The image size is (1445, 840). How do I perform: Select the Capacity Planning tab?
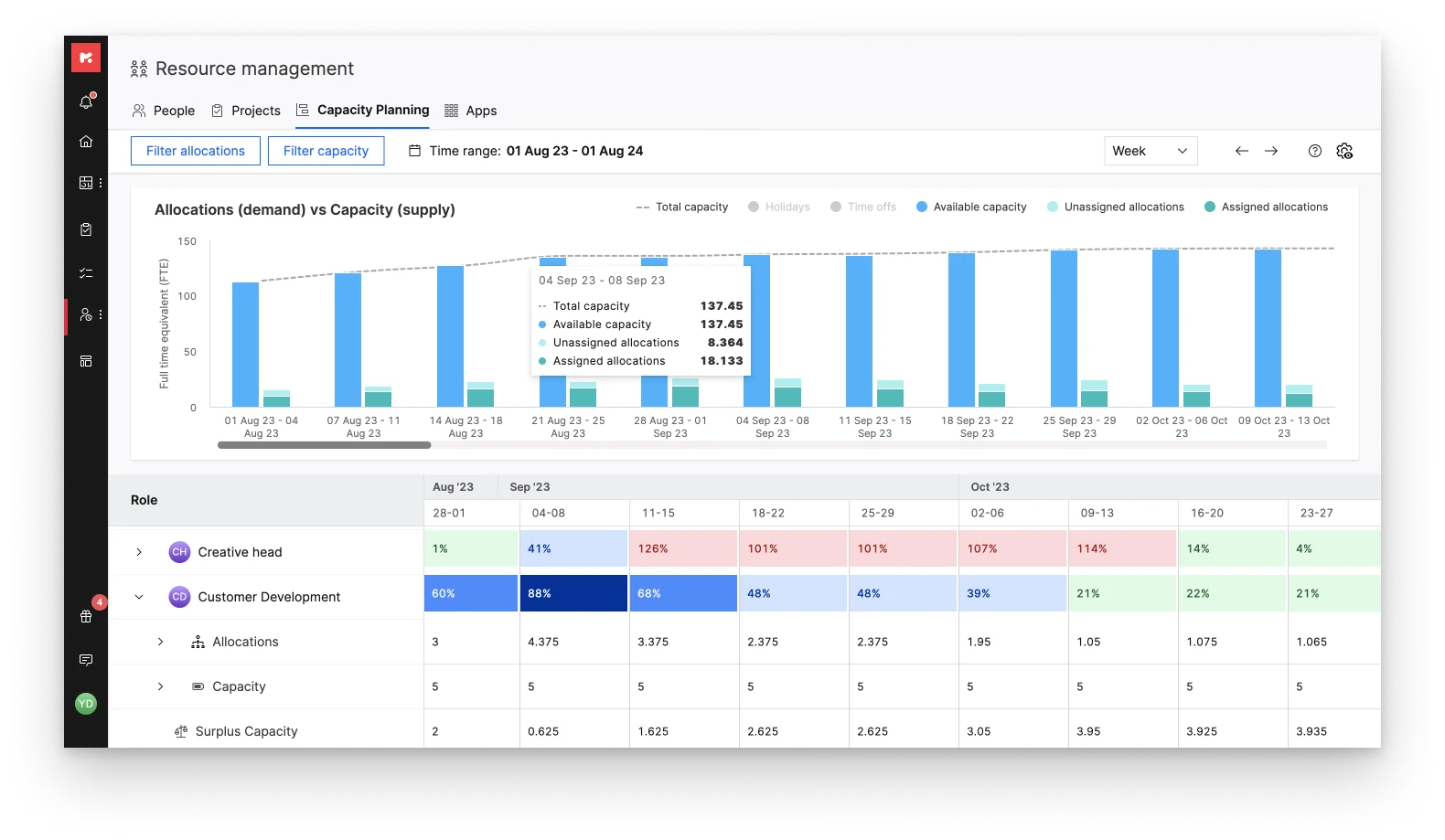click(x=362, y=111)
